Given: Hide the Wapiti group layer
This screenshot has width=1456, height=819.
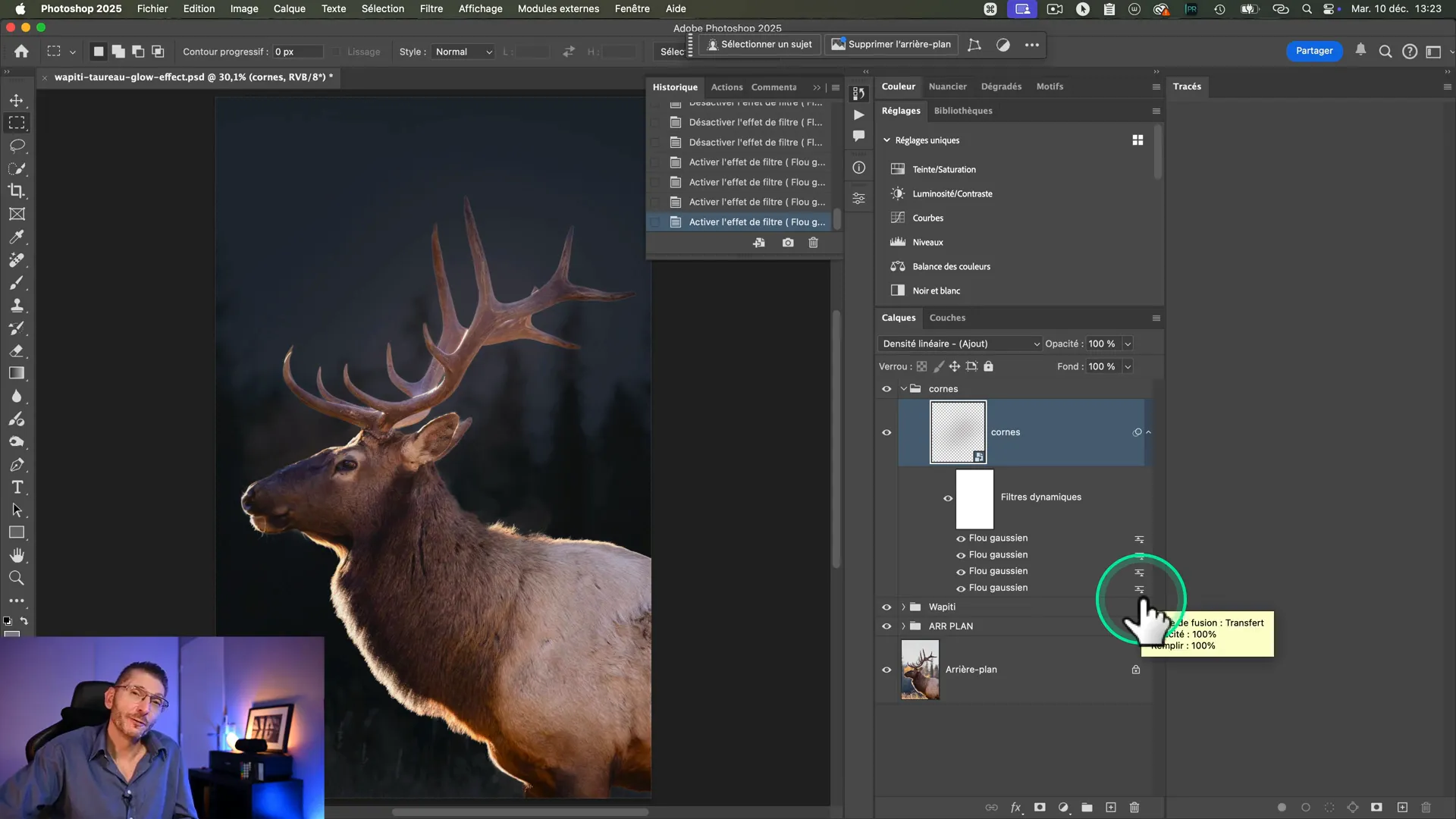Looking at the screenshot, I should 886,607.
